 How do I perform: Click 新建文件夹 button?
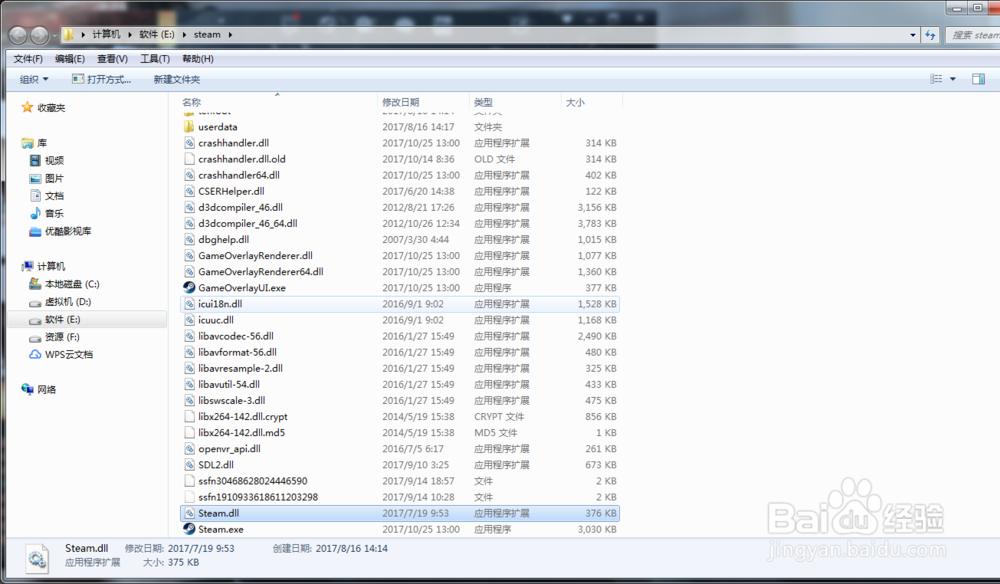pyautogui.click(x=177, y=79)
